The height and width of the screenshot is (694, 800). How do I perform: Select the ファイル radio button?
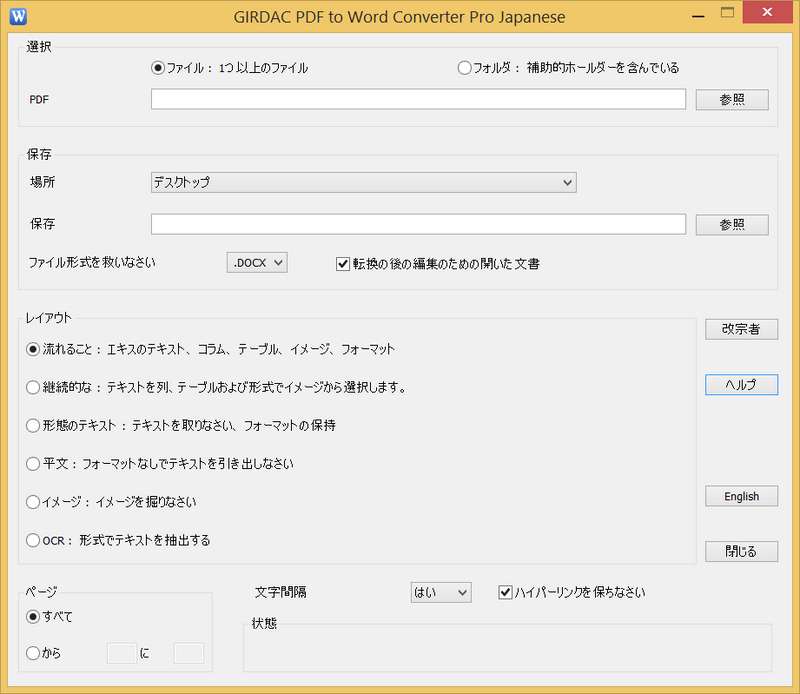[x=157, y=68]
